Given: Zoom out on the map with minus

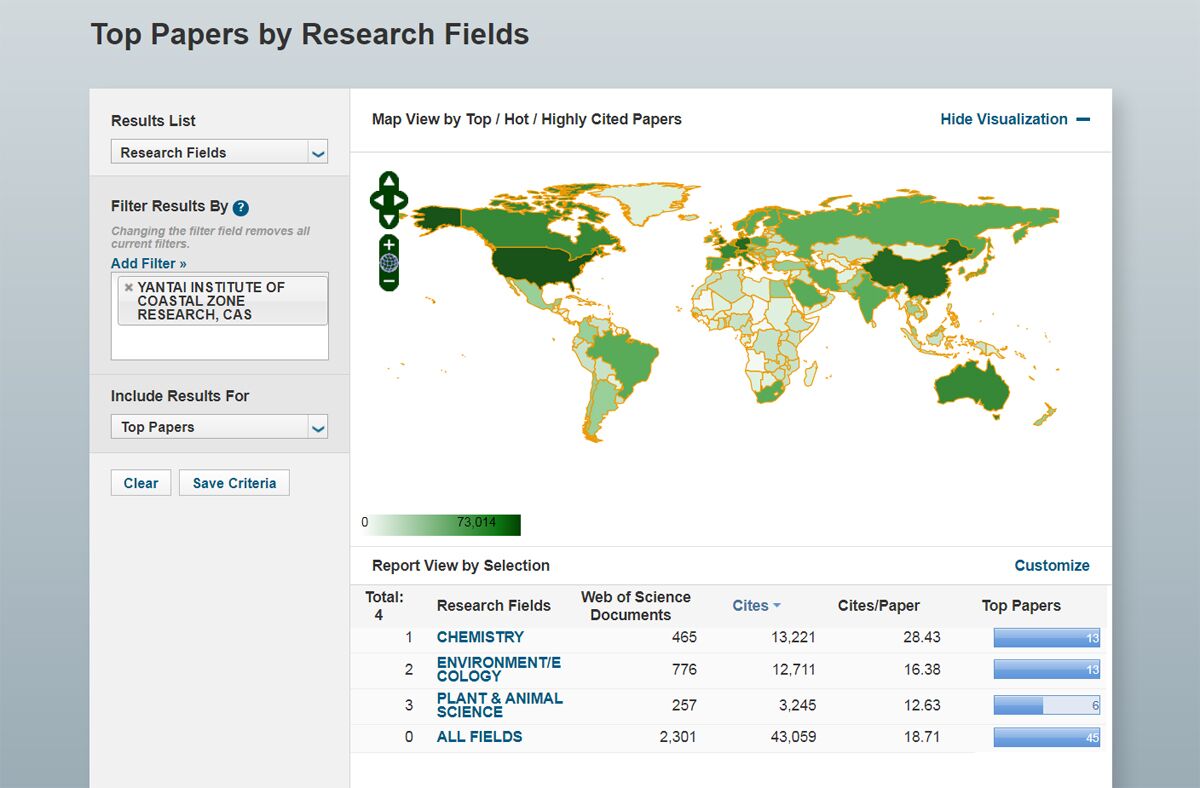Looking at the screenshot, I should pos(389,281).
